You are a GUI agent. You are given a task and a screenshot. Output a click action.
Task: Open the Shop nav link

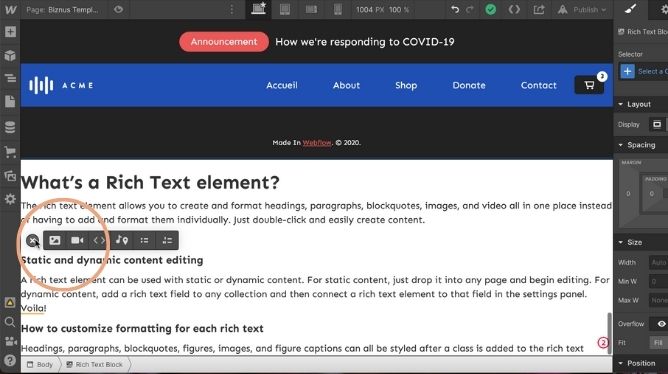pyautogui.click(x=406, y=85)
